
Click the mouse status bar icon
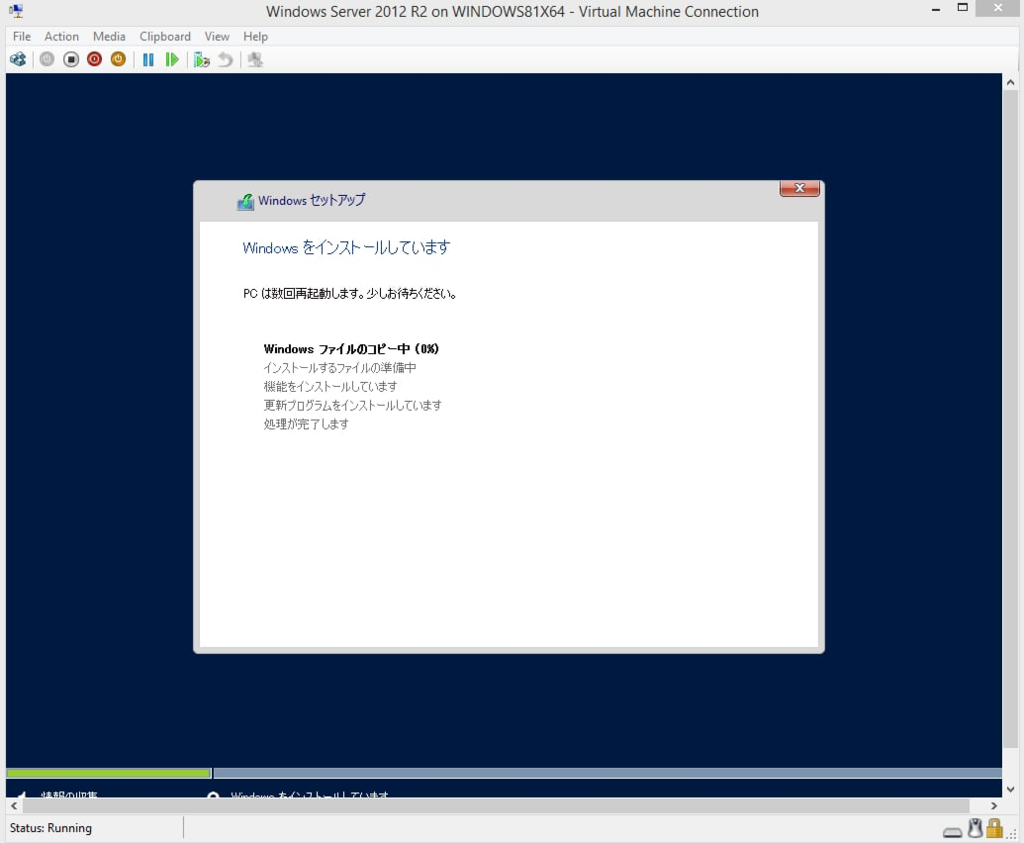975,828
